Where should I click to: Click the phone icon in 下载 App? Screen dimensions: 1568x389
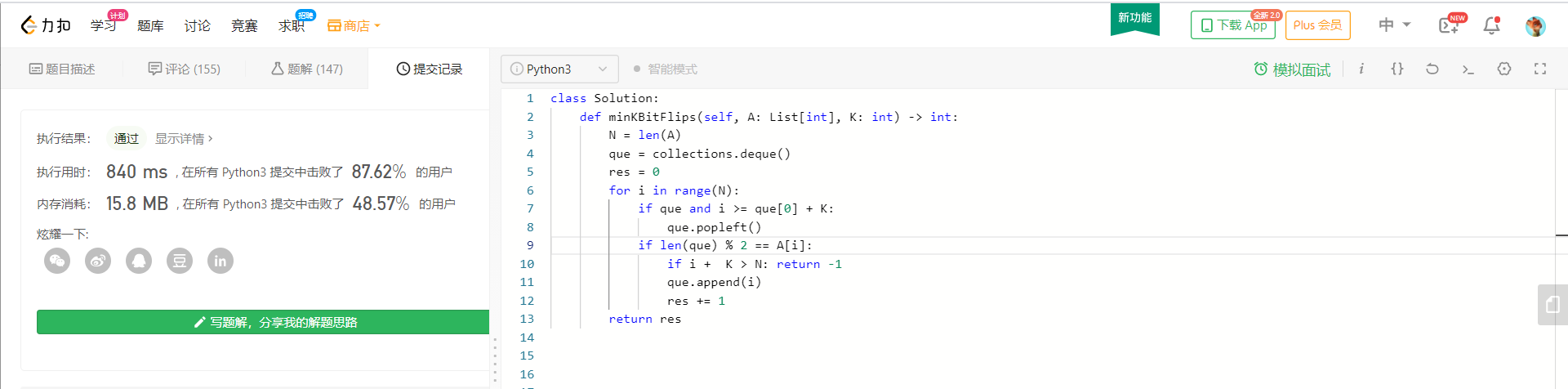pyautogui.click(x=1207, y=25)
